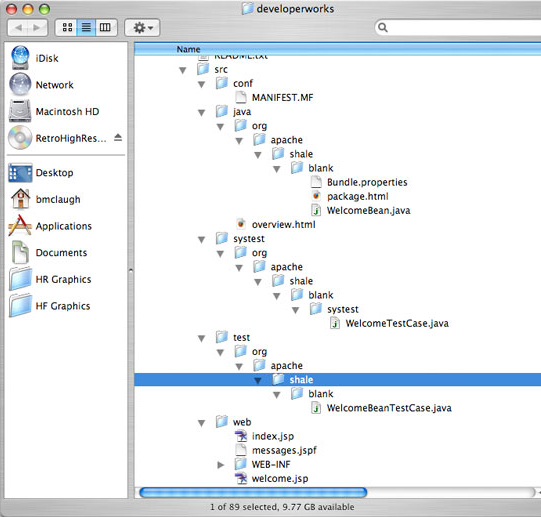Viewport: 541px width, 517px height.
Task: Go back with the left arrow button
Action: point(18,27)
